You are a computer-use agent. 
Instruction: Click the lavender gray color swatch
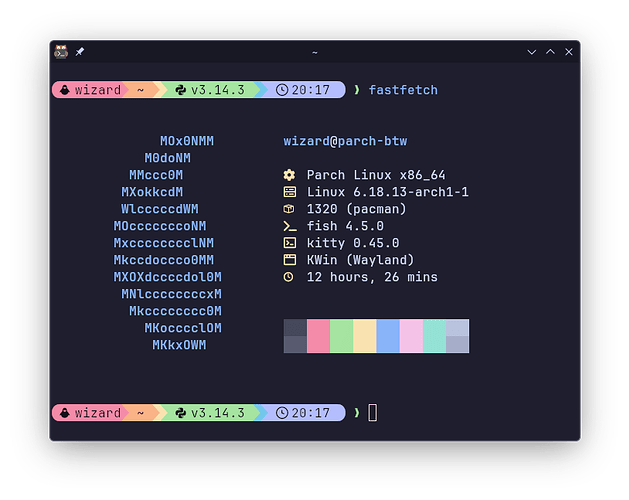coord(458,336)
